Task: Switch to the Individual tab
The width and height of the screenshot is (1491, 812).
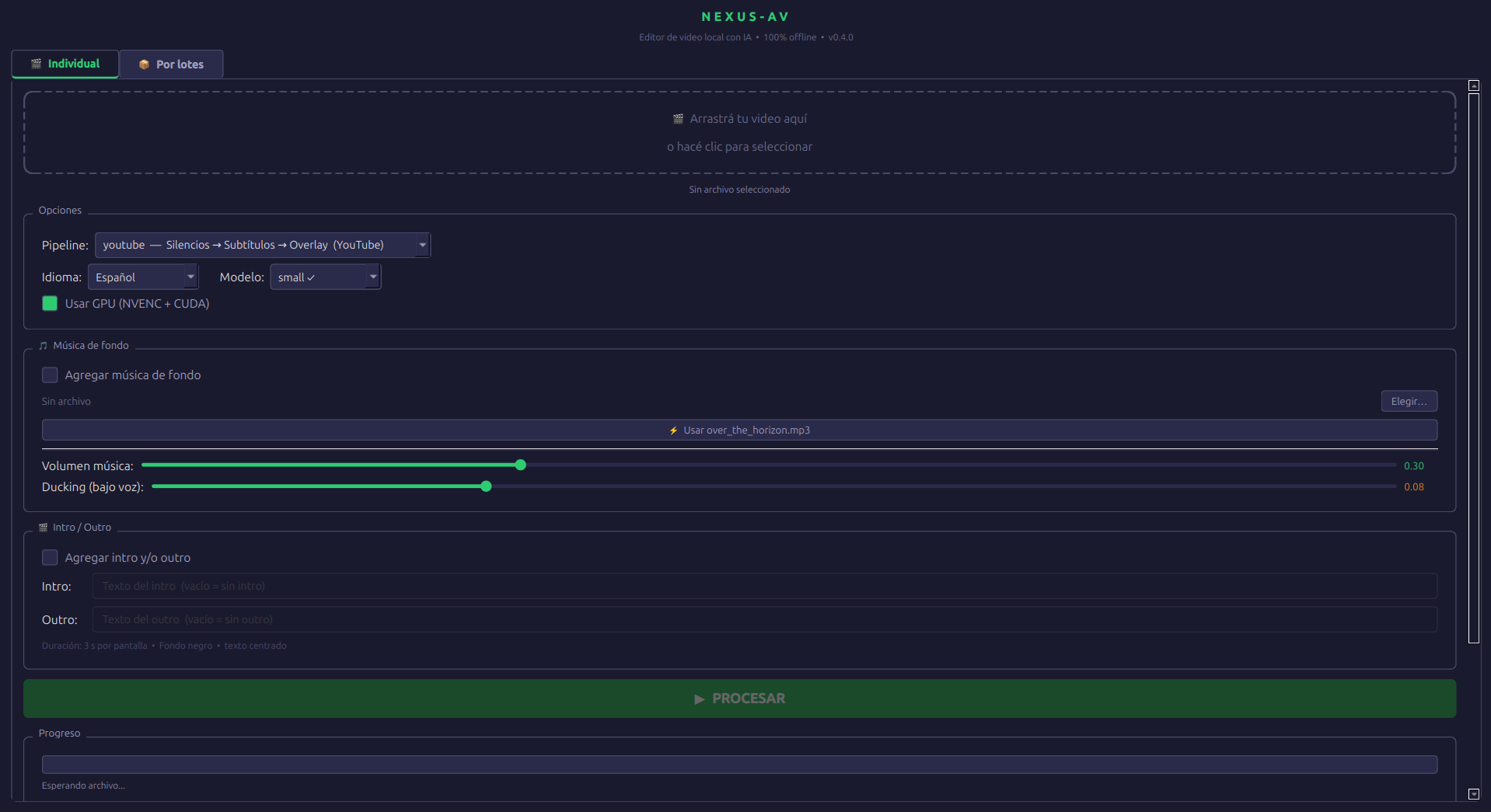Action: tap(65, 64)
